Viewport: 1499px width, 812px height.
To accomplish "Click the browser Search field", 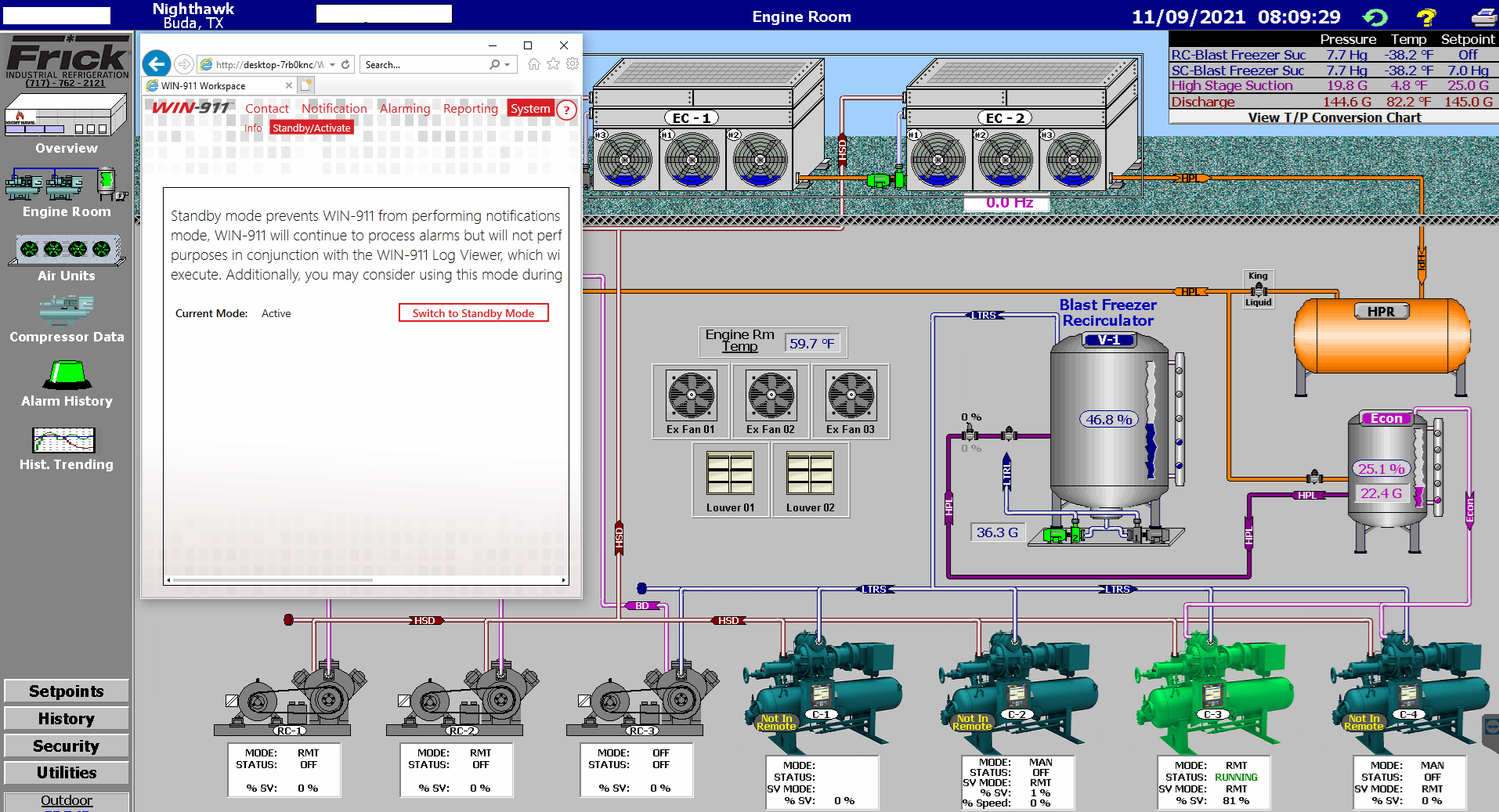I will [424, 64].
